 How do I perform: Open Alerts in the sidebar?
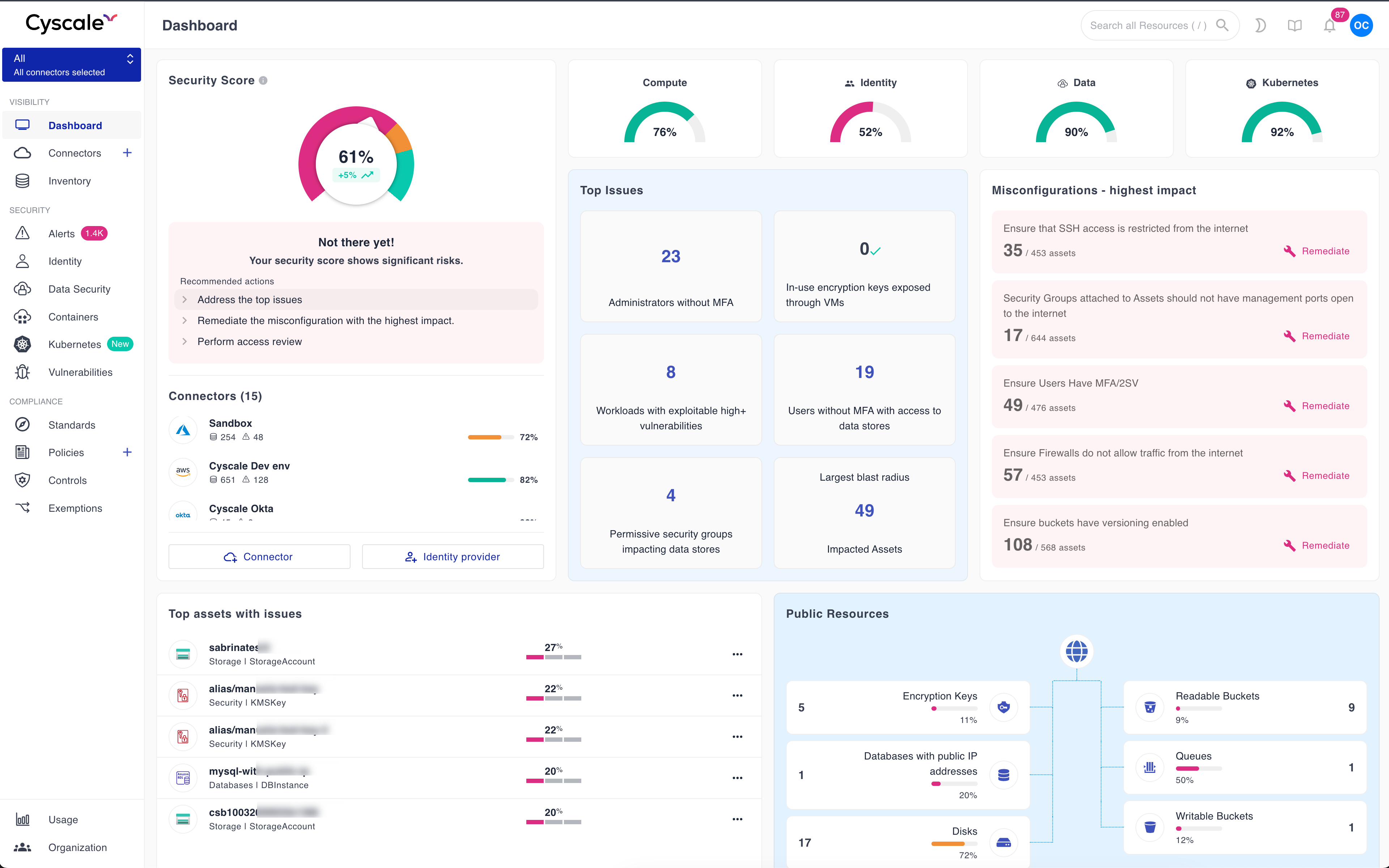coord(61,234)
